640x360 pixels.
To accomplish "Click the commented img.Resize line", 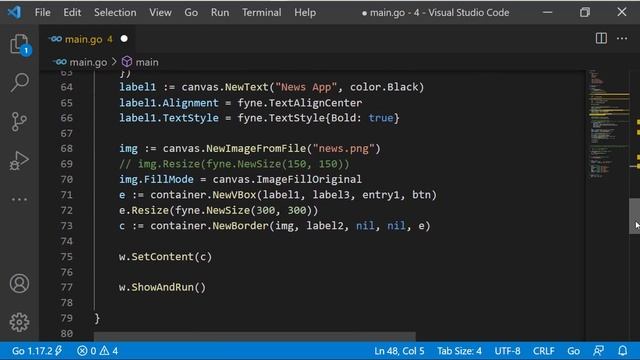I will pos(234,164).
